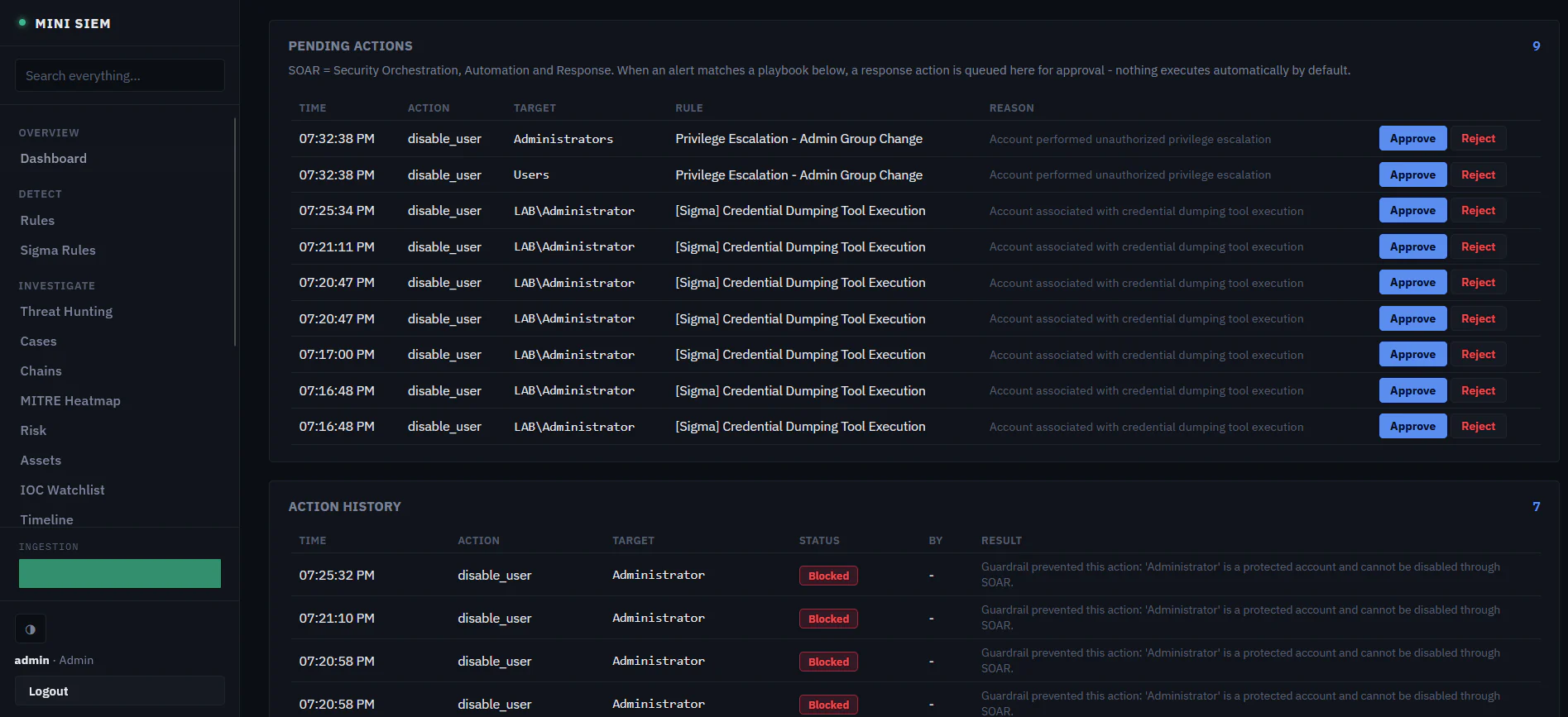Click rule text of Users target row
This screenshot has height=717, width=1568.
798,174
